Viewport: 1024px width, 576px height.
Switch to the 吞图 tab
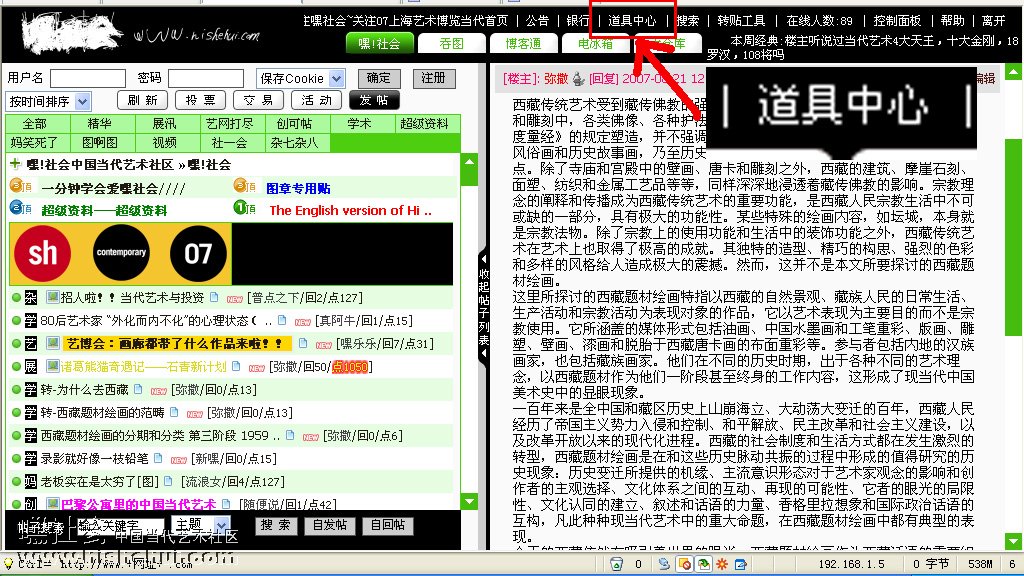(x=451, y=44)
